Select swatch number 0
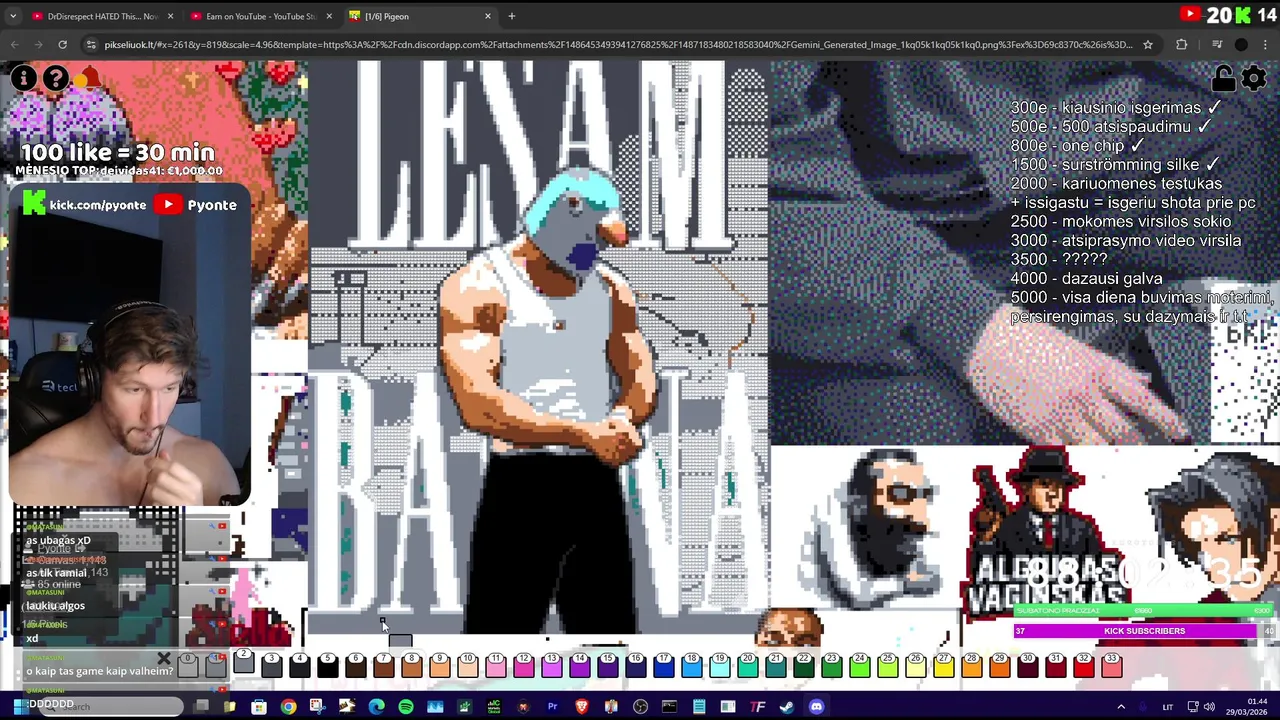This screenshot has width=1280, height=720. pyautogui.click(x=187, y=665)
